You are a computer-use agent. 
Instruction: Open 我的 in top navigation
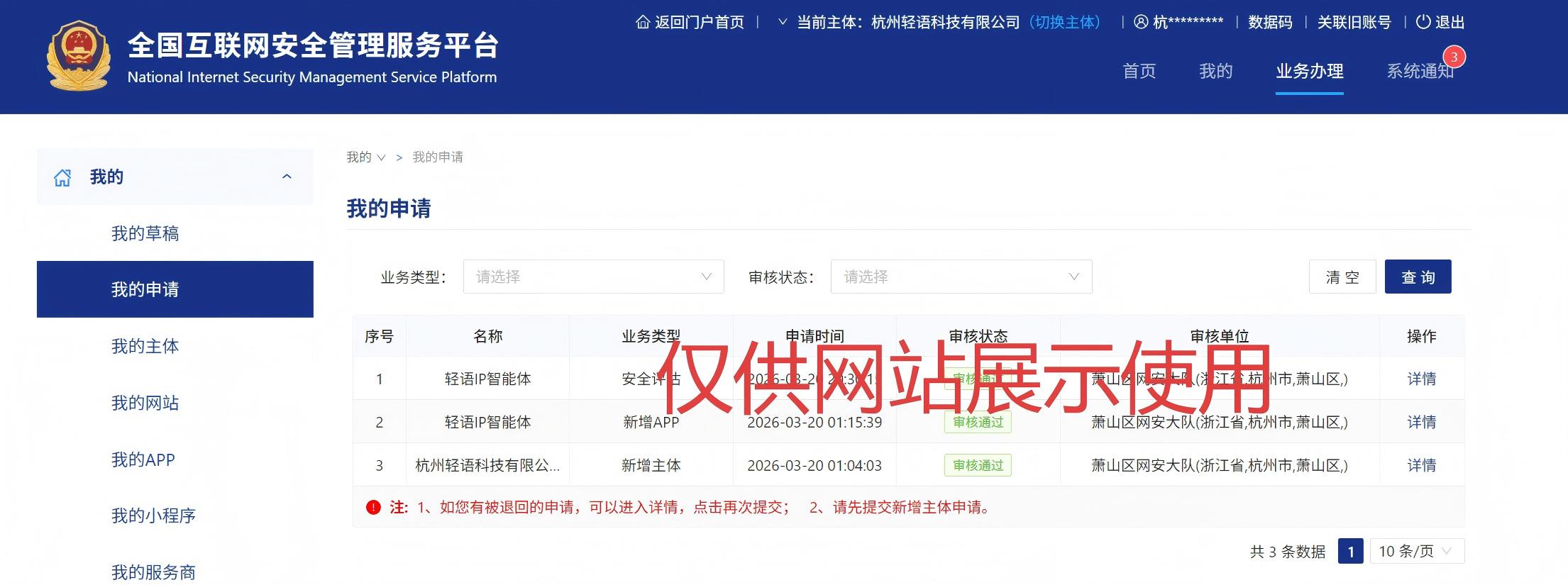(x=1216, y=71)
